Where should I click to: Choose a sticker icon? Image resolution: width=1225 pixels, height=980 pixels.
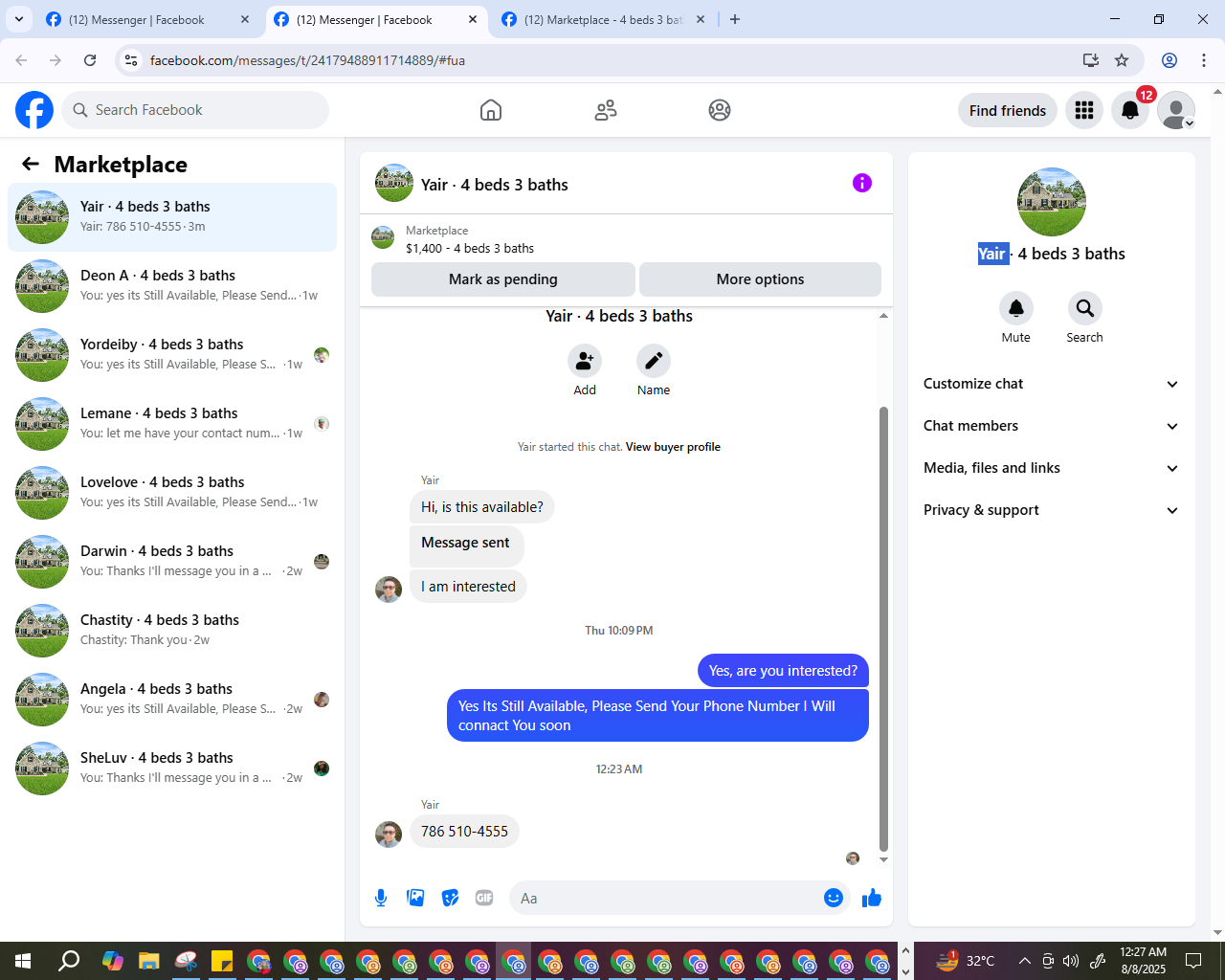pyautogui.click(x=450, y=898)
